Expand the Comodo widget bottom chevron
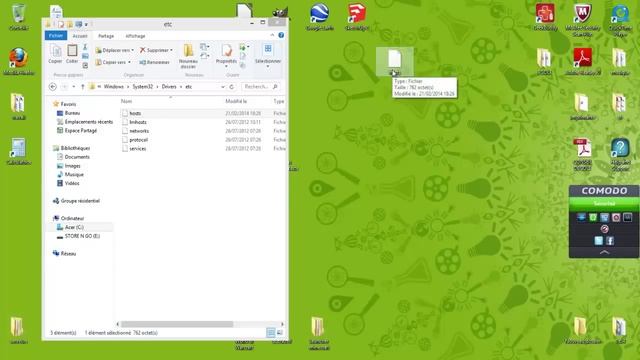 pyautogui.click(x=604, y=252)
